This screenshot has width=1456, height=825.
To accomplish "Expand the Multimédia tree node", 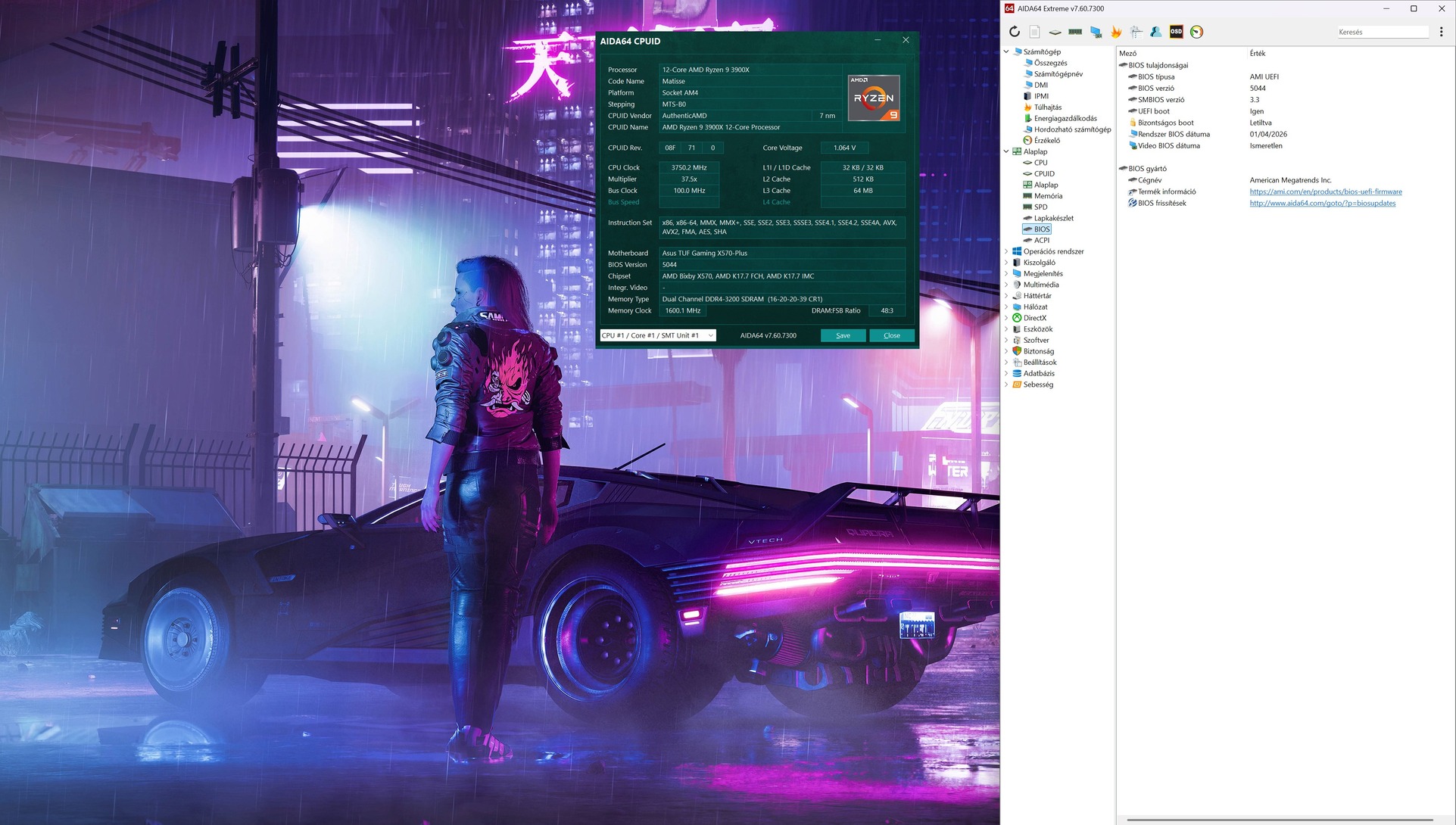I will (1006, 285).
